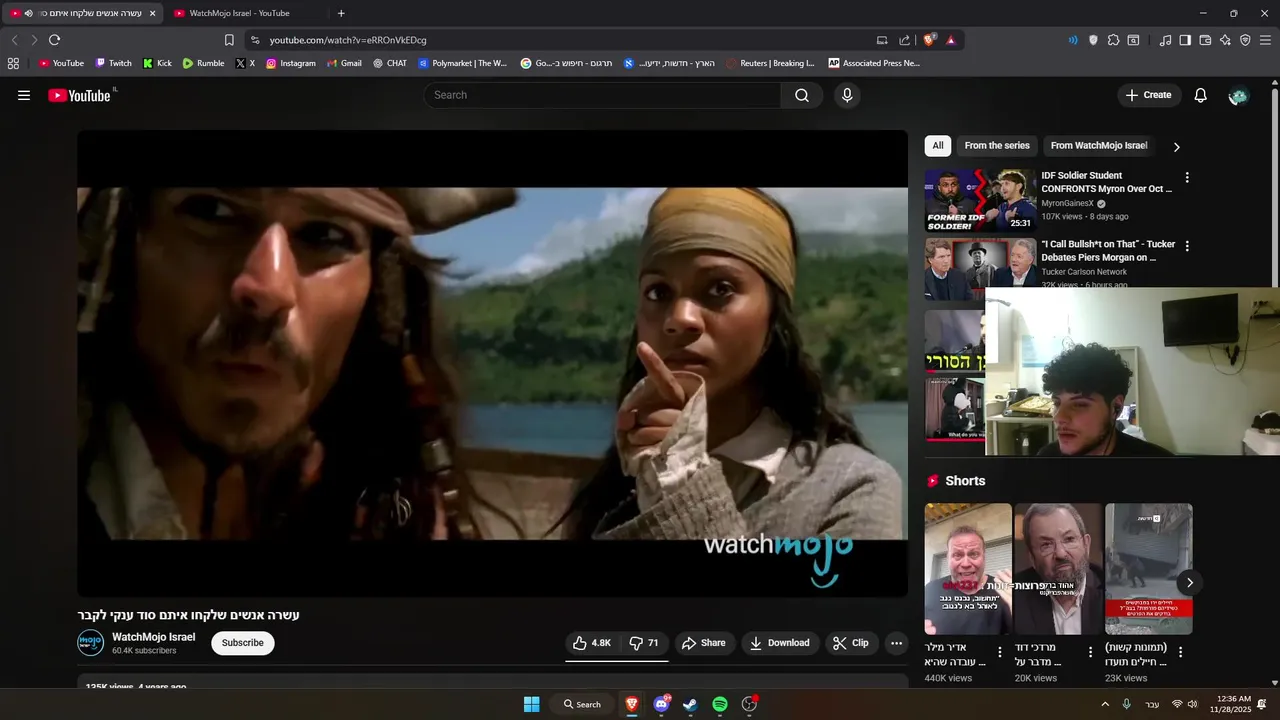Viewport: 1280px width, 720px height.
Task: Open options menu for 440K views Short
Action: point(999,652)
